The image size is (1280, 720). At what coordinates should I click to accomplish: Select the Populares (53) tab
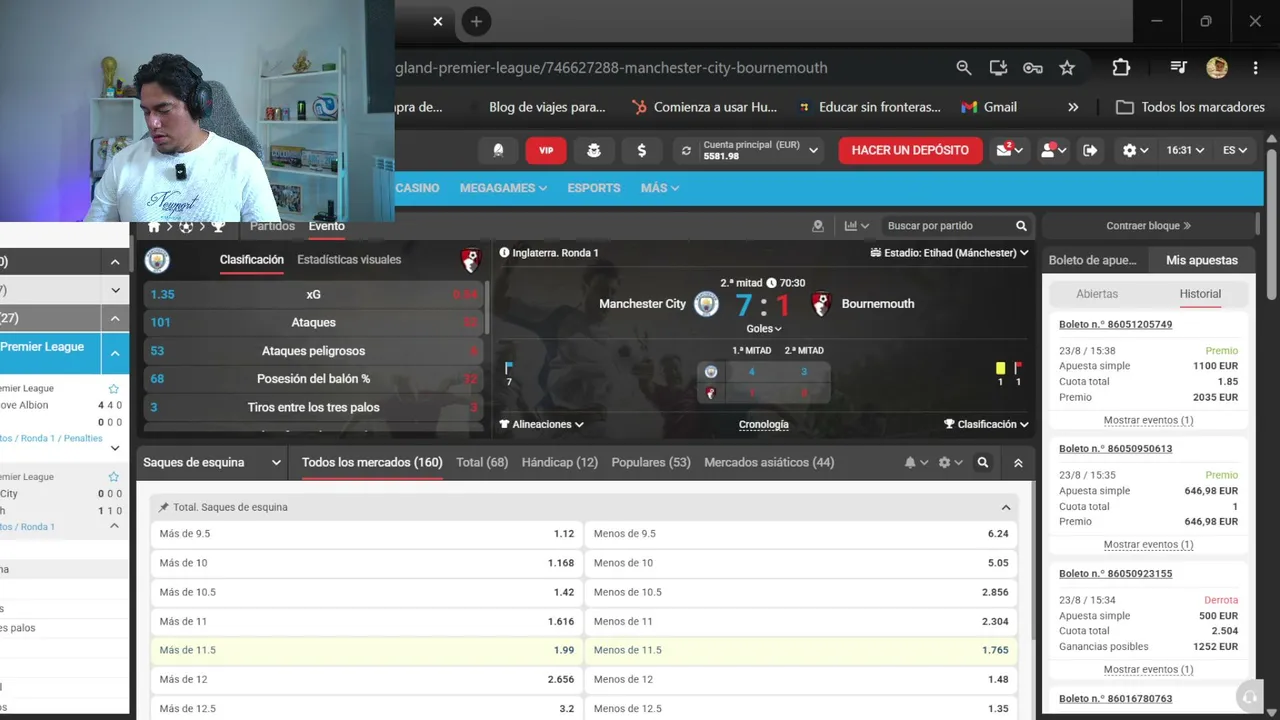651,462
